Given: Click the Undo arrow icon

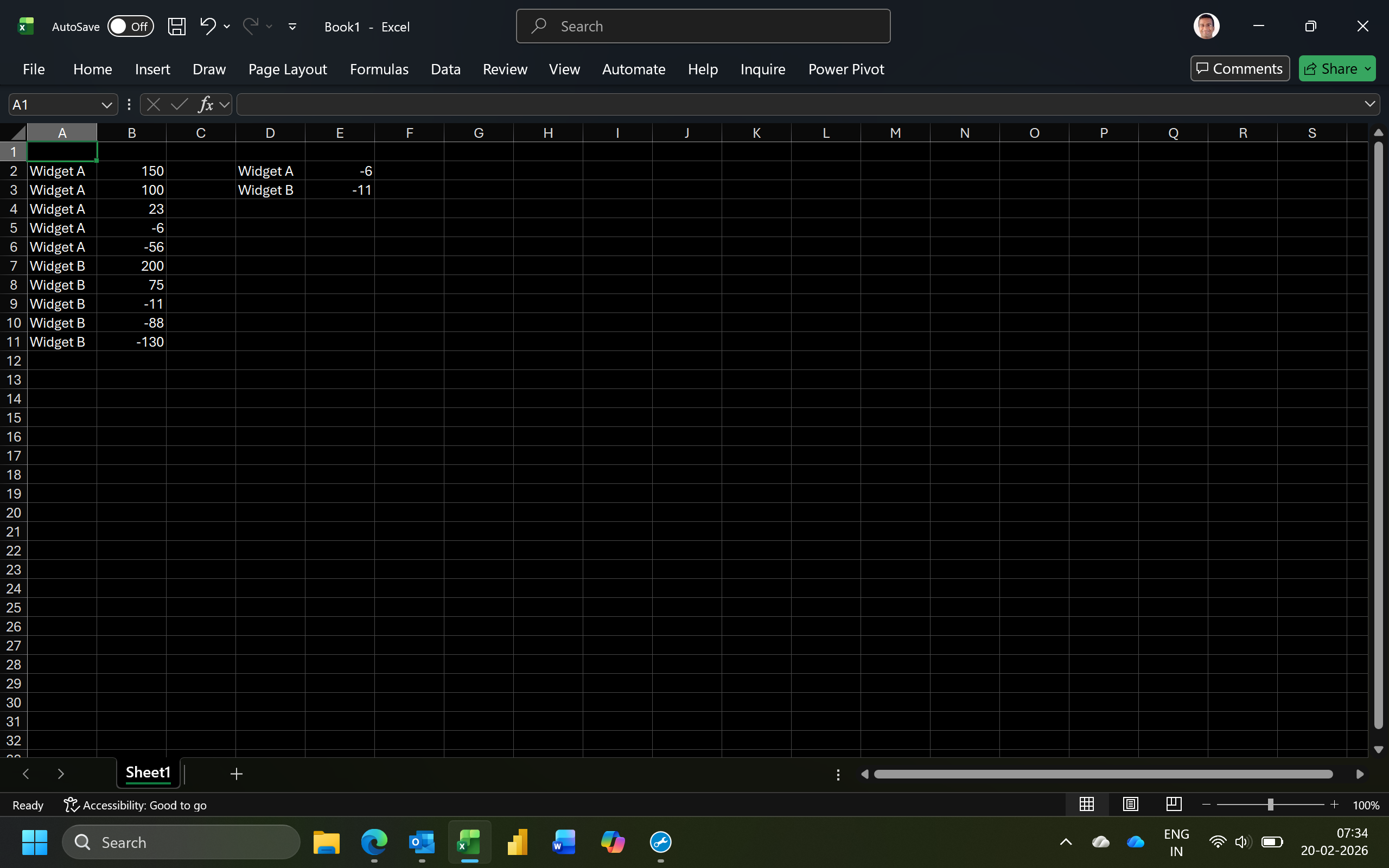Looking at the screenshot, I should [208, 26].
